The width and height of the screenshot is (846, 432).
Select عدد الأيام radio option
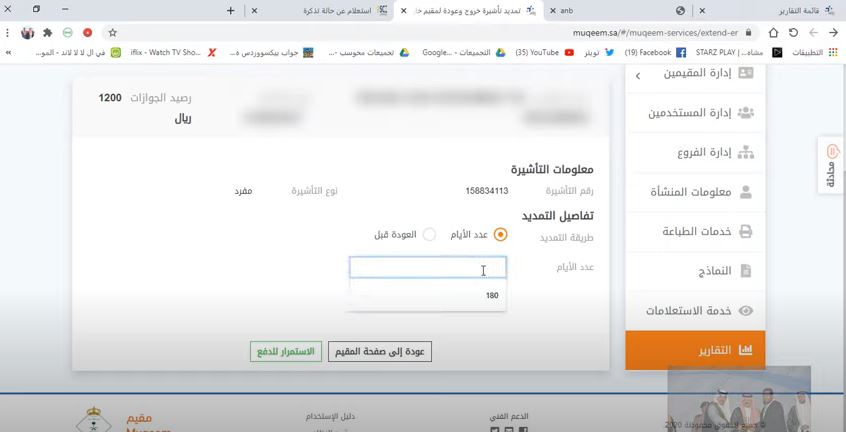click(x=500, y=235)
